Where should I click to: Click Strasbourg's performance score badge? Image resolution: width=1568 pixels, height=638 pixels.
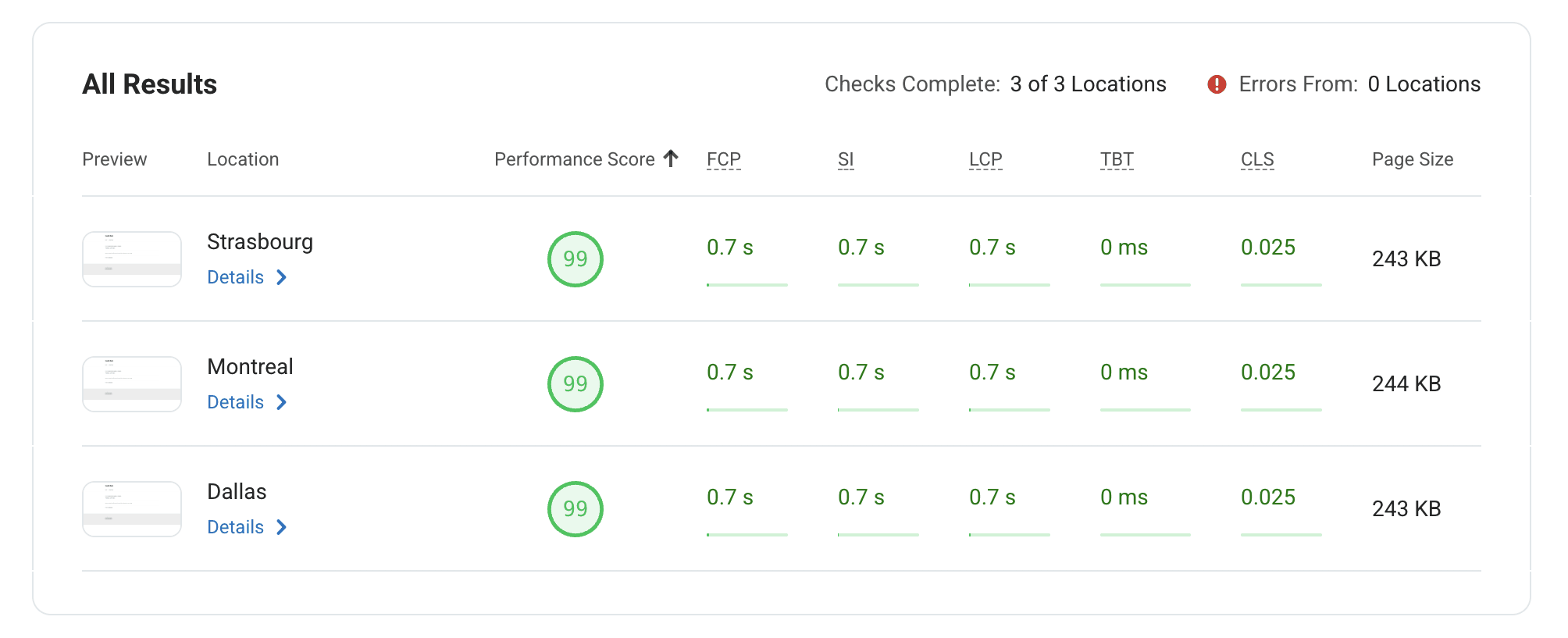point(575,258)
